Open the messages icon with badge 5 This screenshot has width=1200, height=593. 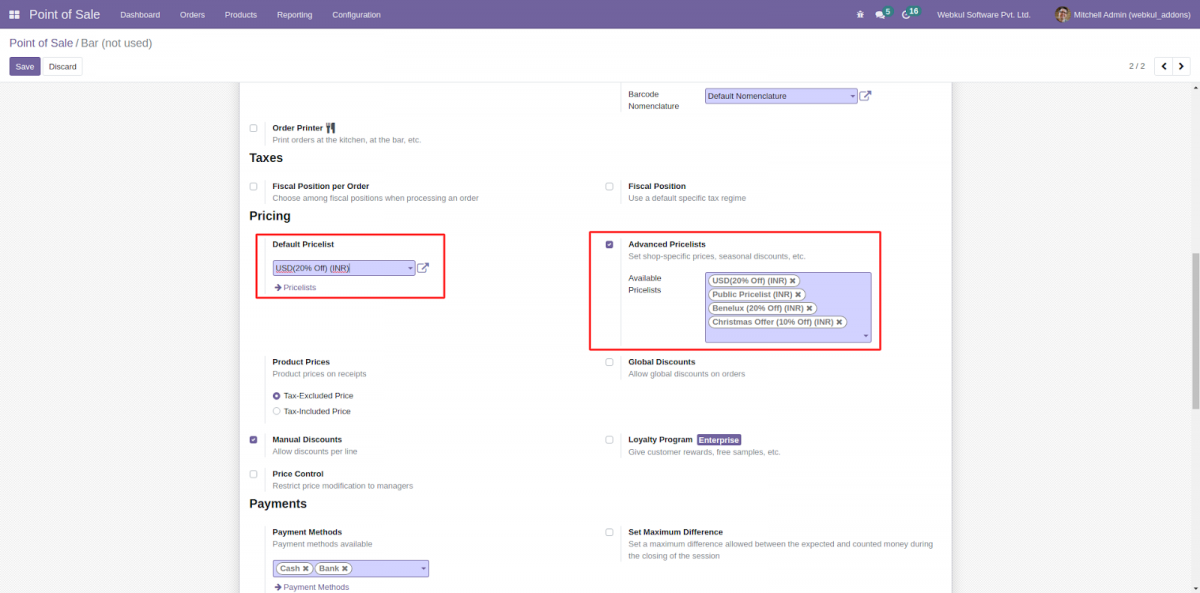tap(882, 14)
